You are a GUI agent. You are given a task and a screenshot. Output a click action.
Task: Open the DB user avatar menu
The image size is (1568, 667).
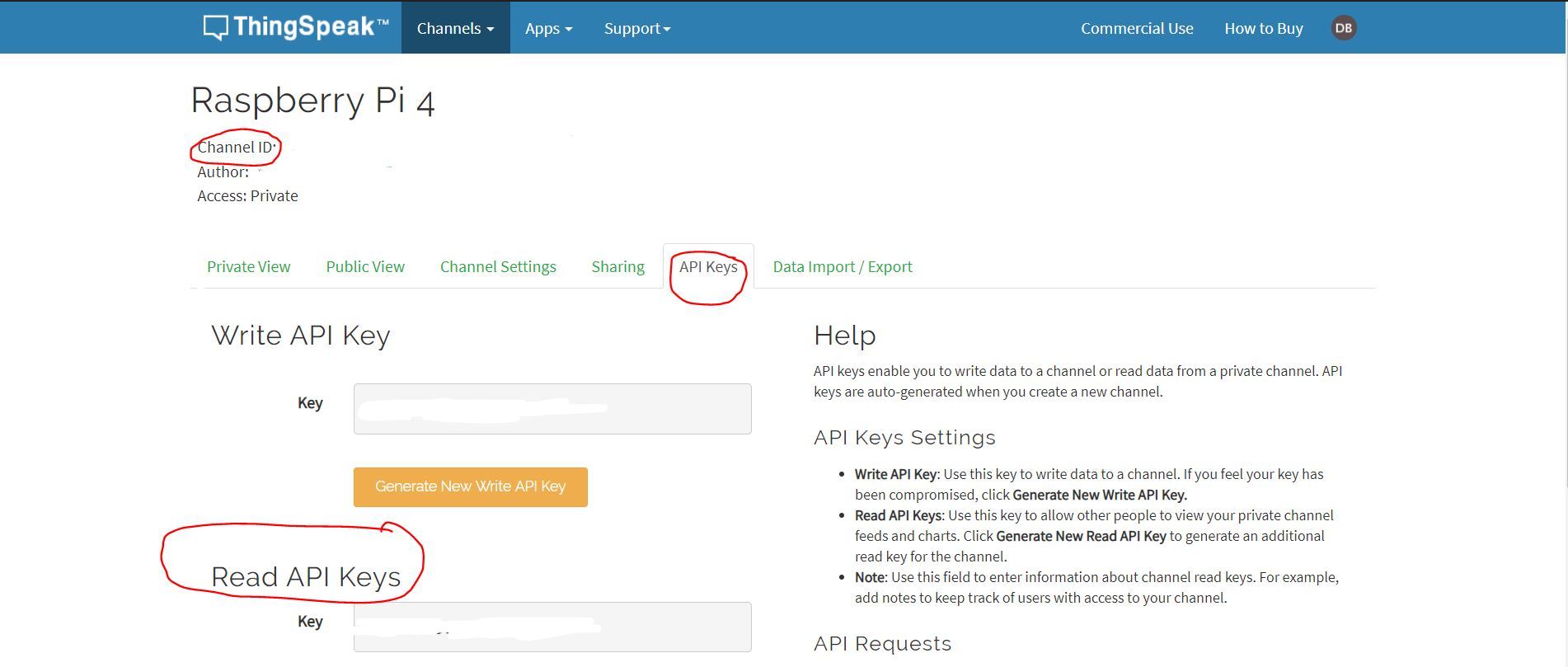[1343, 28]
